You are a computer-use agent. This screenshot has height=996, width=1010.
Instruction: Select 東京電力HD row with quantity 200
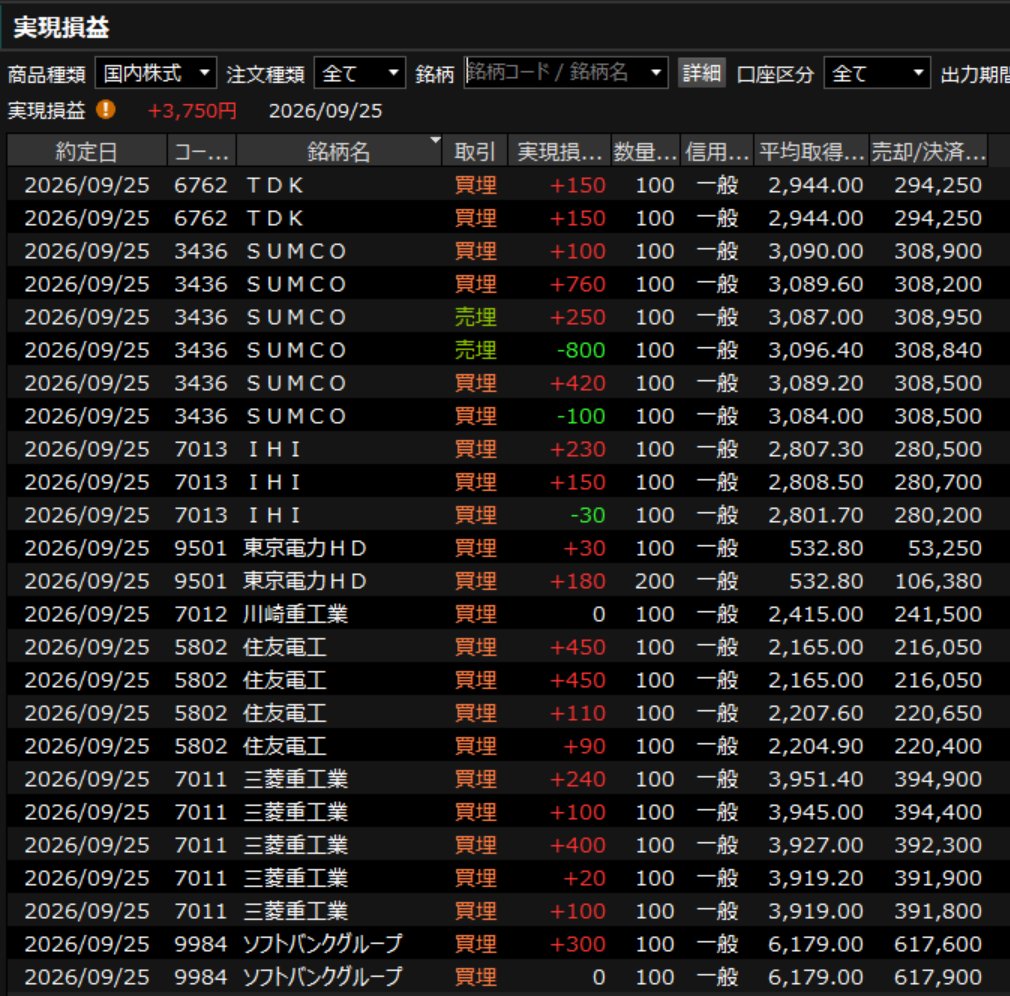point(497,580)
